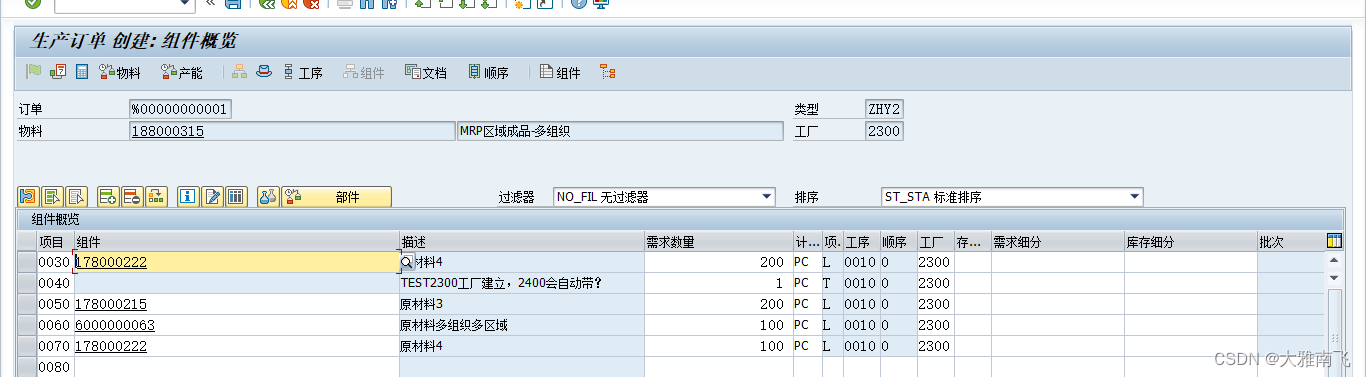The width and height of the screenshot is (1366, 377).
Task: Click the 工厂 2300 header field
Action: pos(884,131)
